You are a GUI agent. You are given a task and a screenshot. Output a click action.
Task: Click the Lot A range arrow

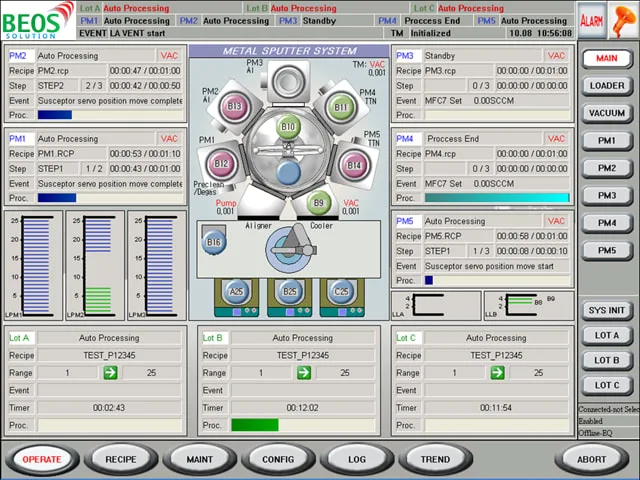[111, 372]
